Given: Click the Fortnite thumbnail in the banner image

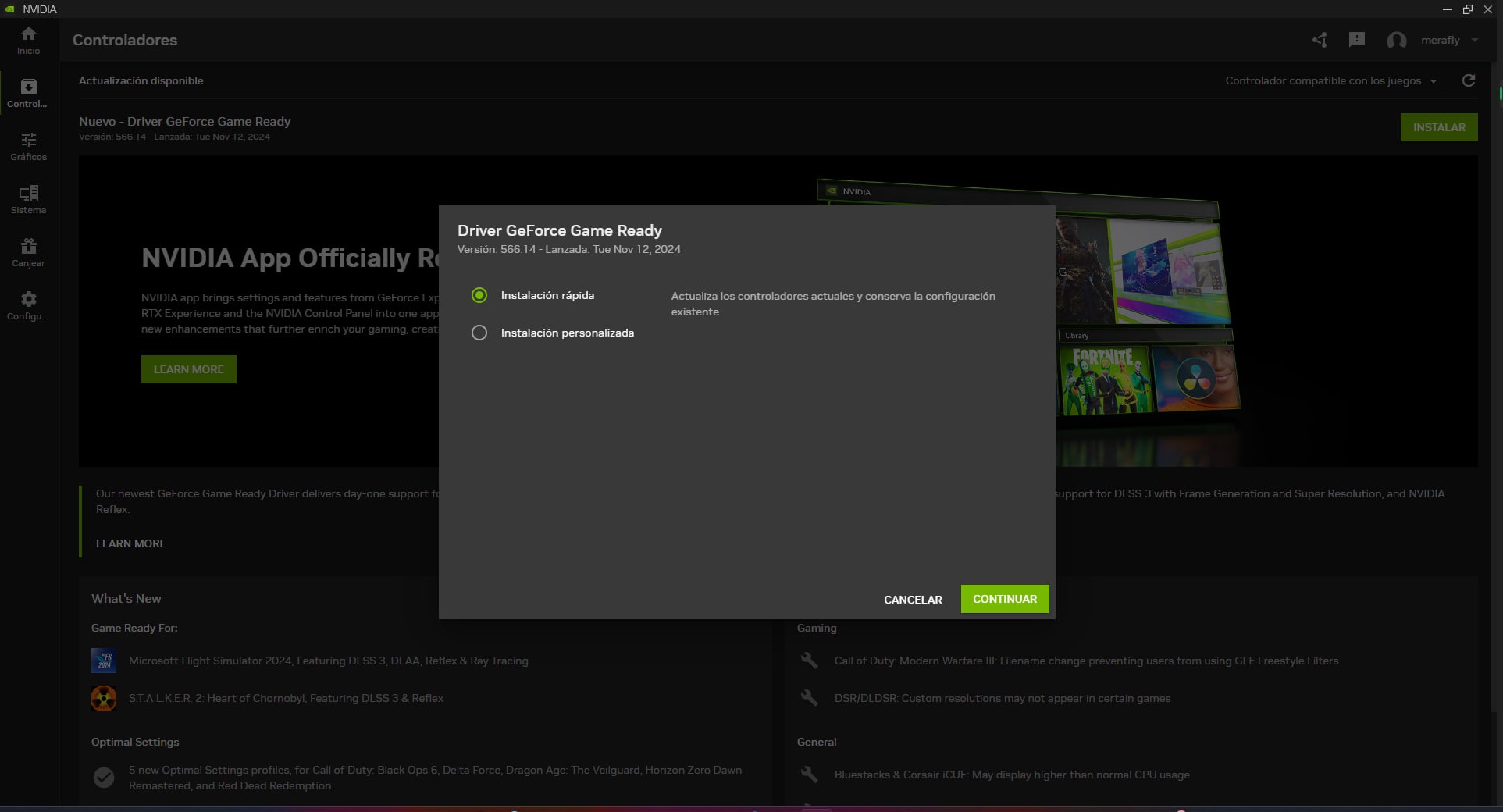Looking at the screenshot, I should tap(1106, 380).
